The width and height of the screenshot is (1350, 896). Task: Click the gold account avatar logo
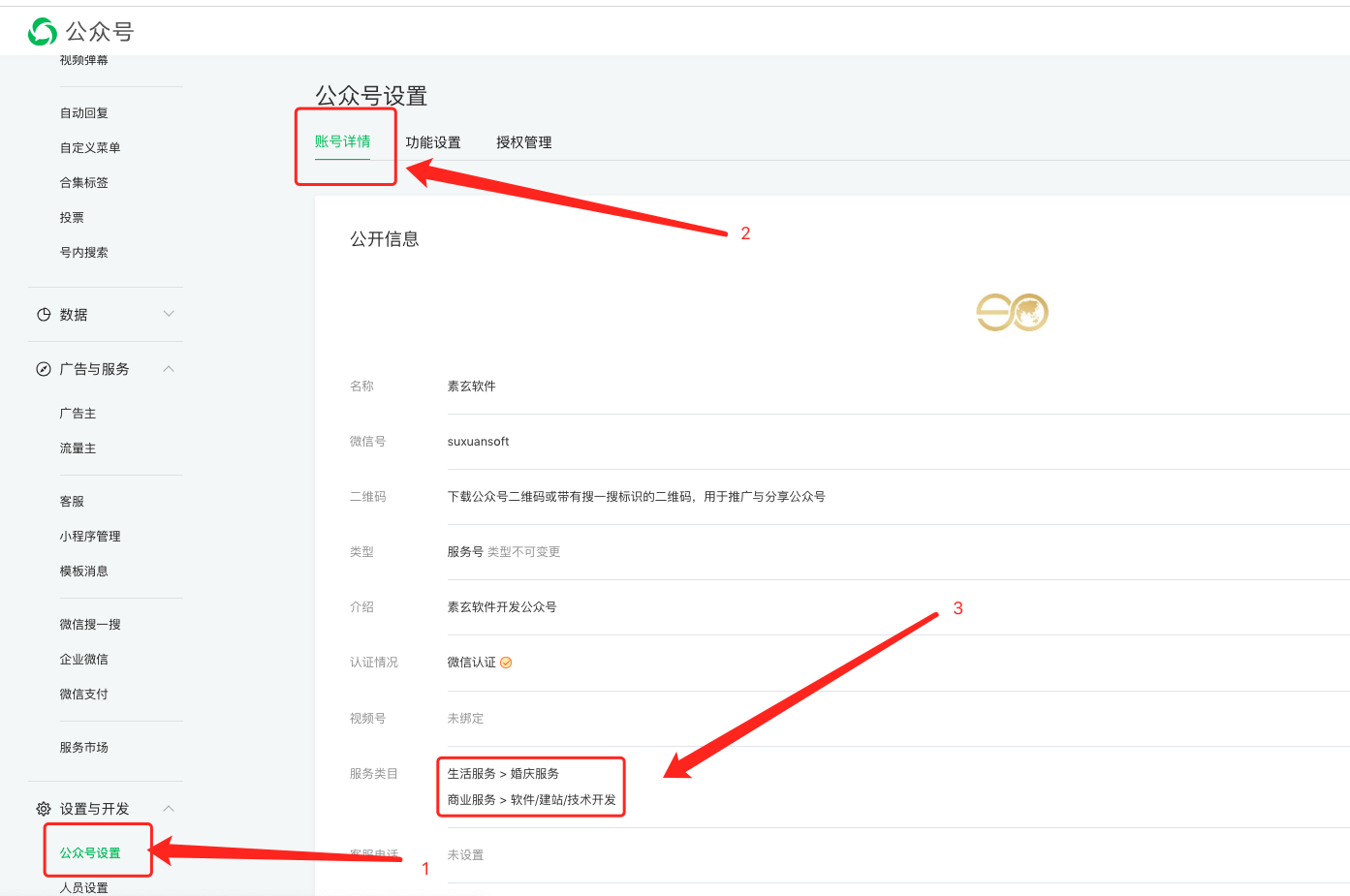point(1012,312)
